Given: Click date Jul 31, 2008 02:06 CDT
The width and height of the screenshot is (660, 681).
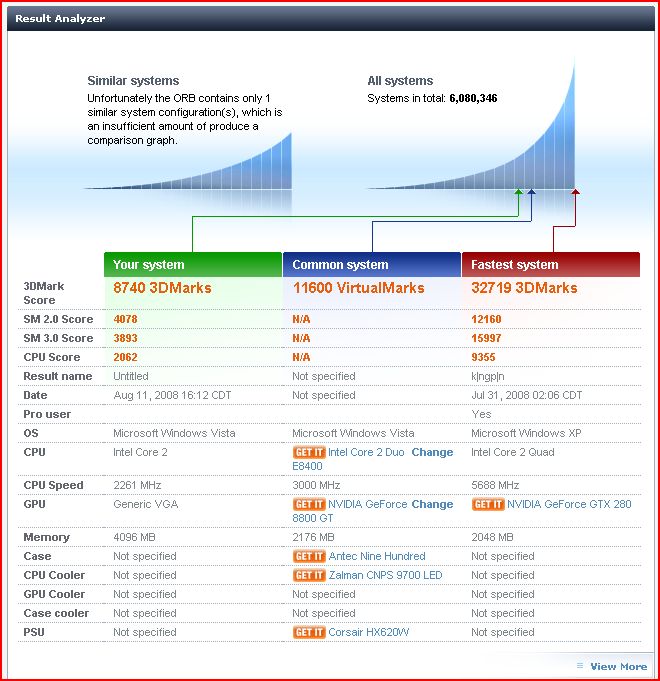Looking at the screenshot, I should [527, 395].
